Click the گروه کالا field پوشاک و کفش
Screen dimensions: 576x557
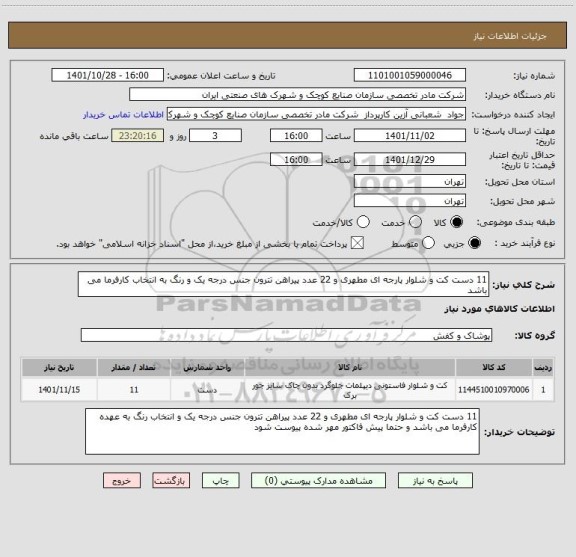click(286, 335)
